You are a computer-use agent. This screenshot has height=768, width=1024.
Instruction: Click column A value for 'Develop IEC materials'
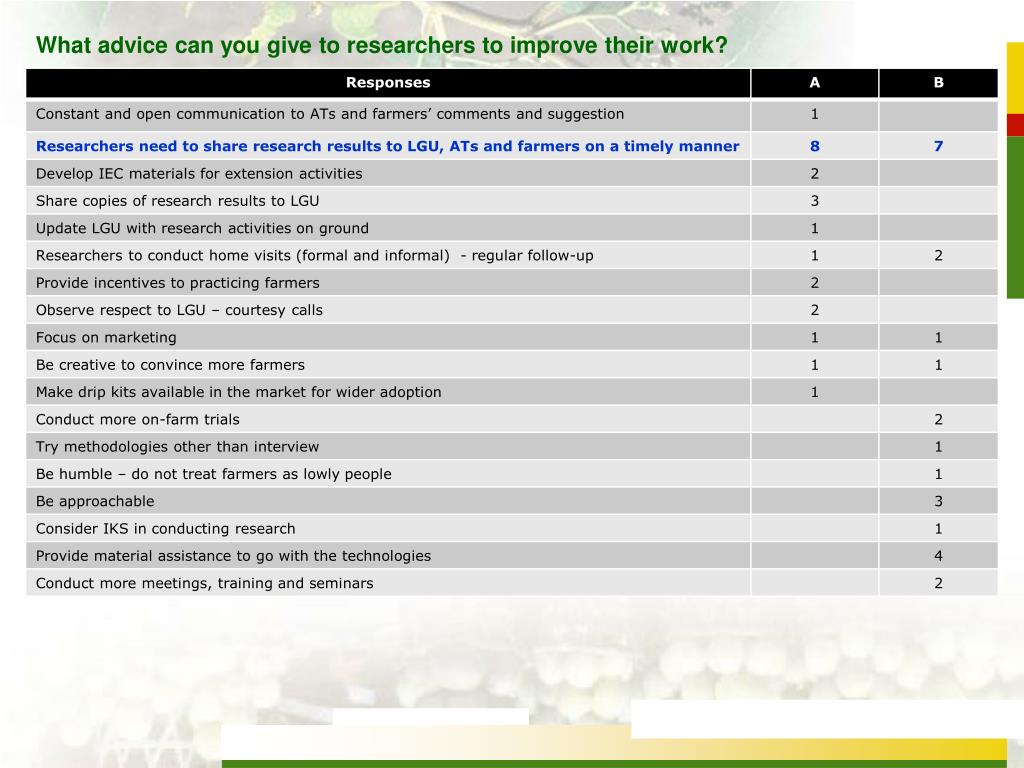point(814,174)
